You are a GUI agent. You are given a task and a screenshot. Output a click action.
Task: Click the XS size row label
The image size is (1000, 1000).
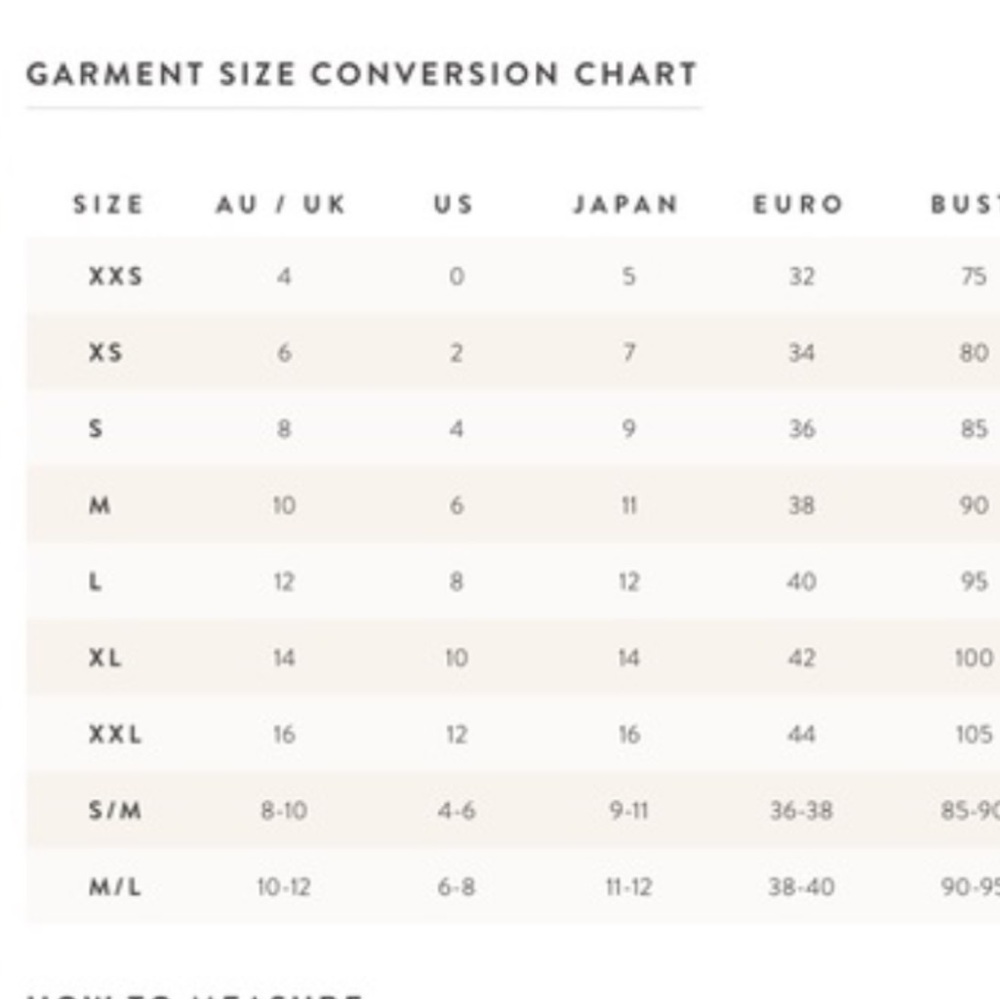pos(105,352)
